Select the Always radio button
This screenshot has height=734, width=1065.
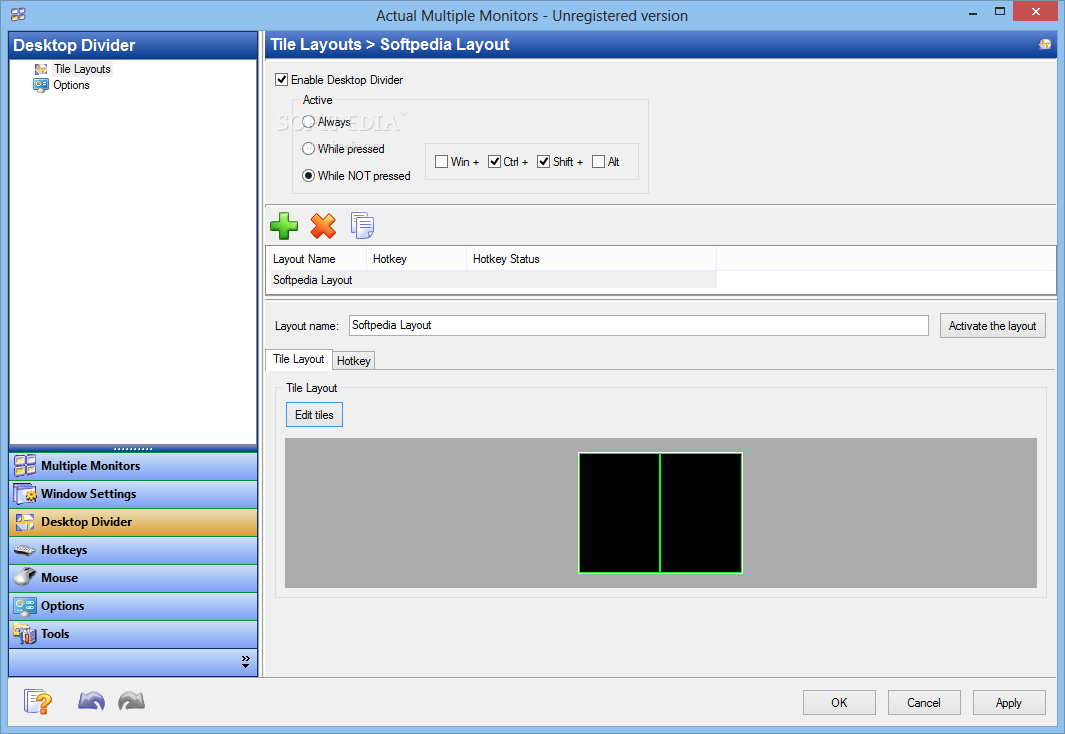308,122
